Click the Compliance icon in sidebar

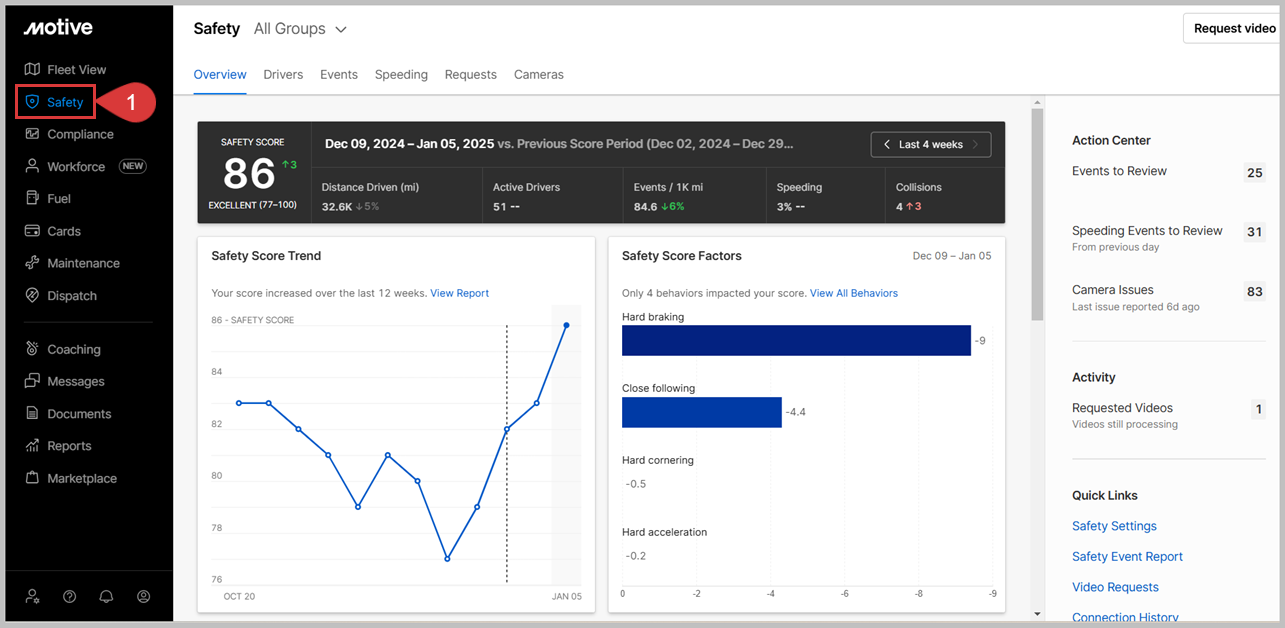32,134
